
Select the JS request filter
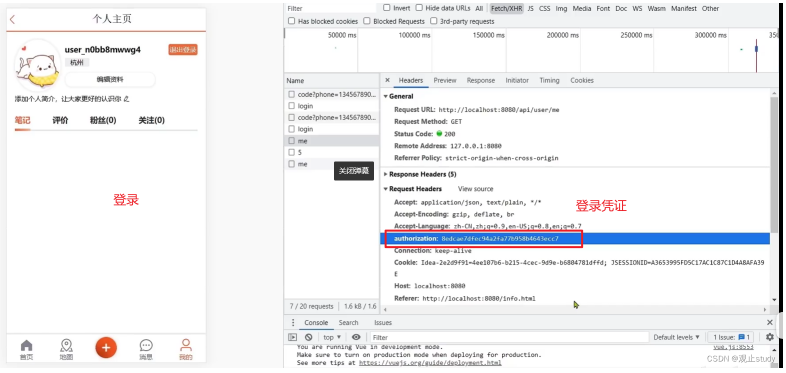pyautogui.click(x=530, y=9)
